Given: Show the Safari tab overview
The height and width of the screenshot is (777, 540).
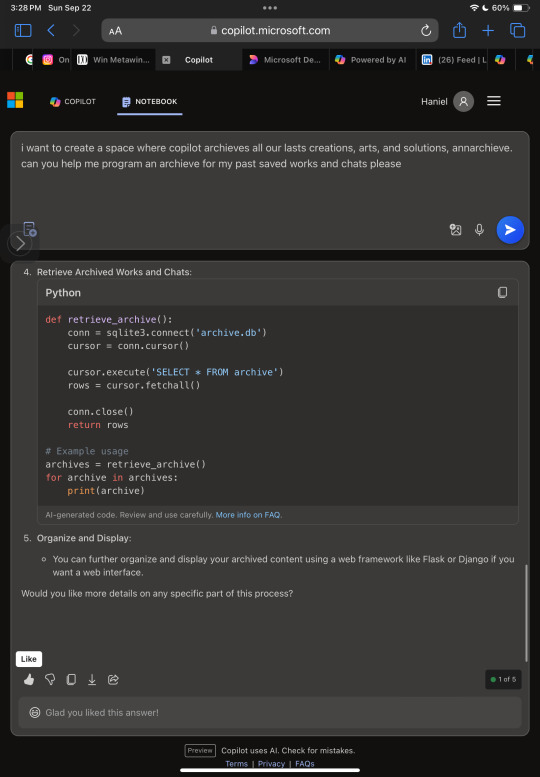Looking at the screenshot, I should click(x=517, y=31).
